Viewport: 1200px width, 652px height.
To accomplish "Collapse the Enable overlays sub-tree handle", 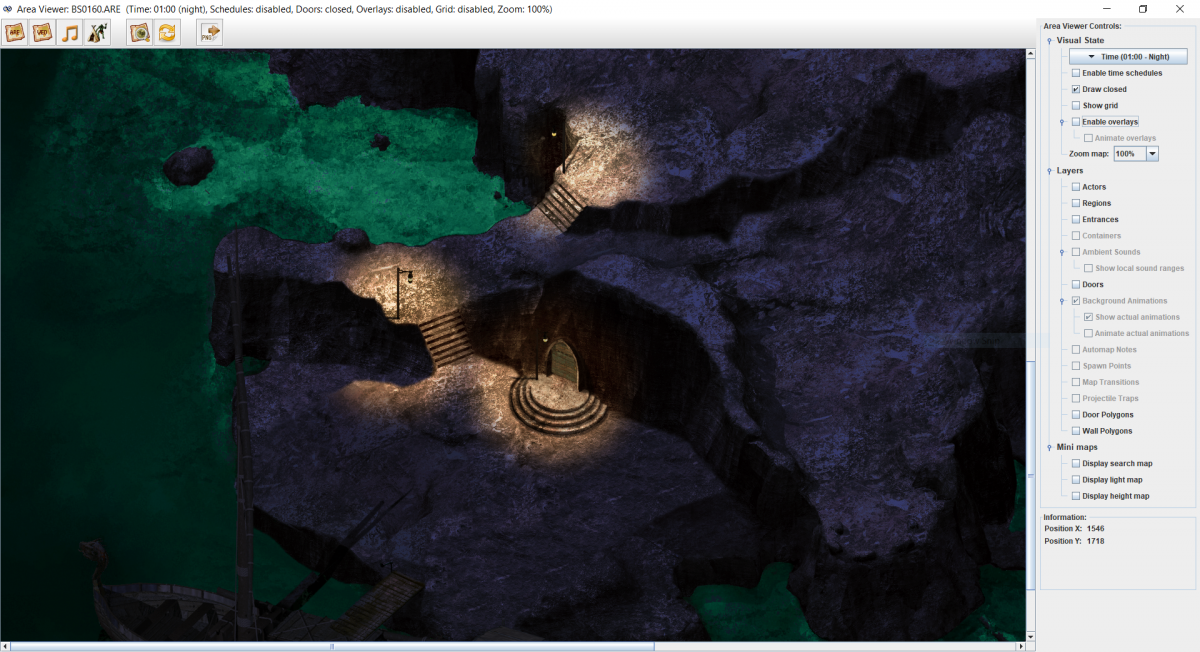I will (x=1062, y=122).
